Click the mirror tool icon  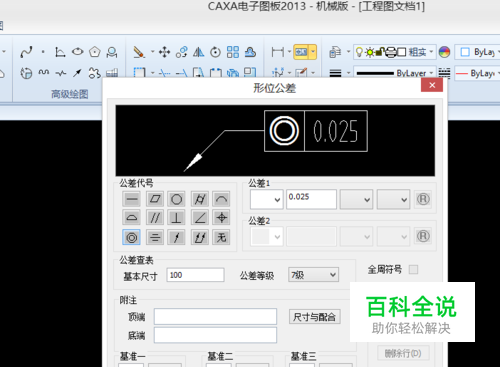click(x=199, y=52)
